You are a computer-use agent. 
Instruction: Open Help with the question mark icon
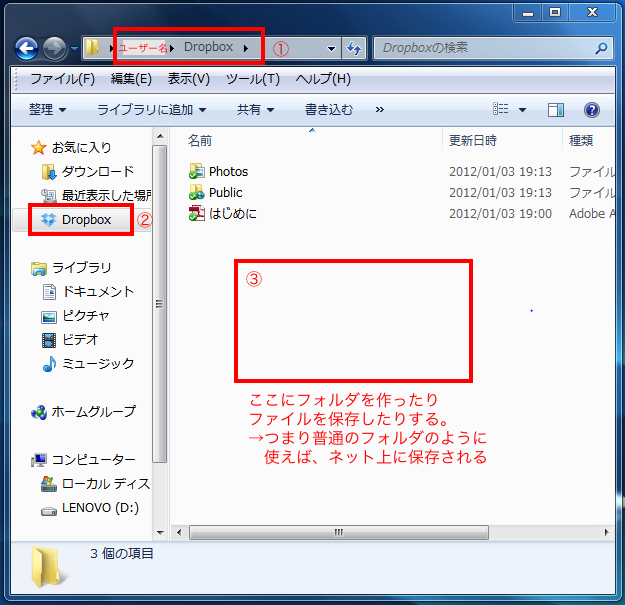coord(592,110)
